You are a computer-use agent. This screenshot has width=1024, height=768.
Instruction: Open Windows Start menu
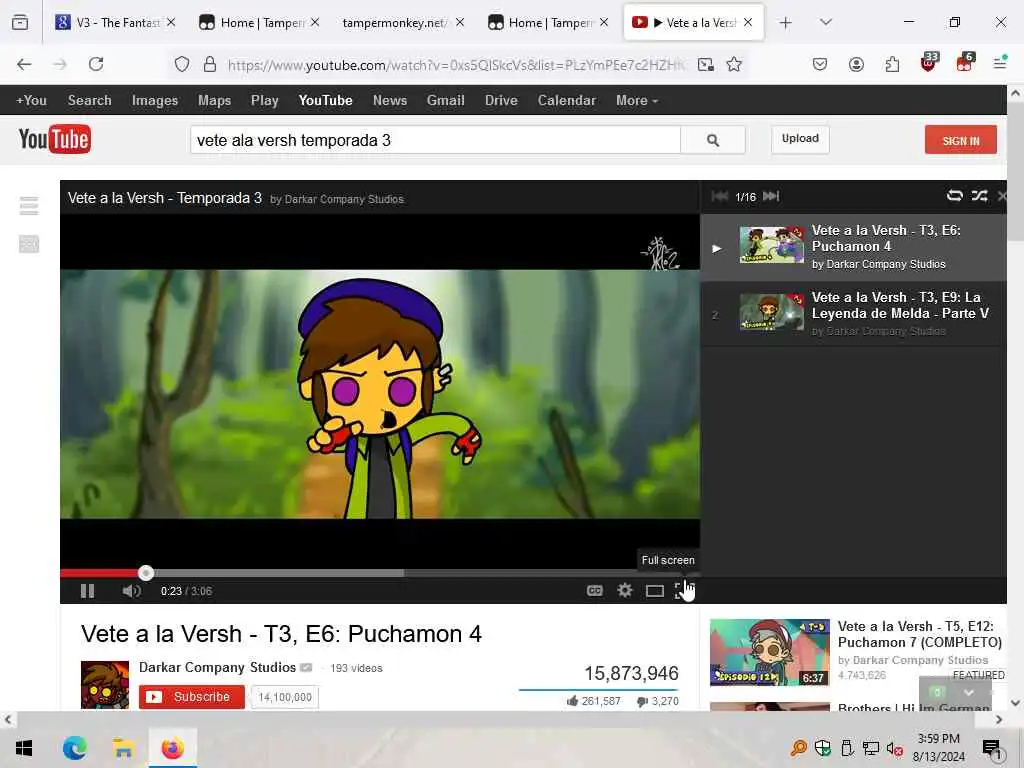pos(24,748)
